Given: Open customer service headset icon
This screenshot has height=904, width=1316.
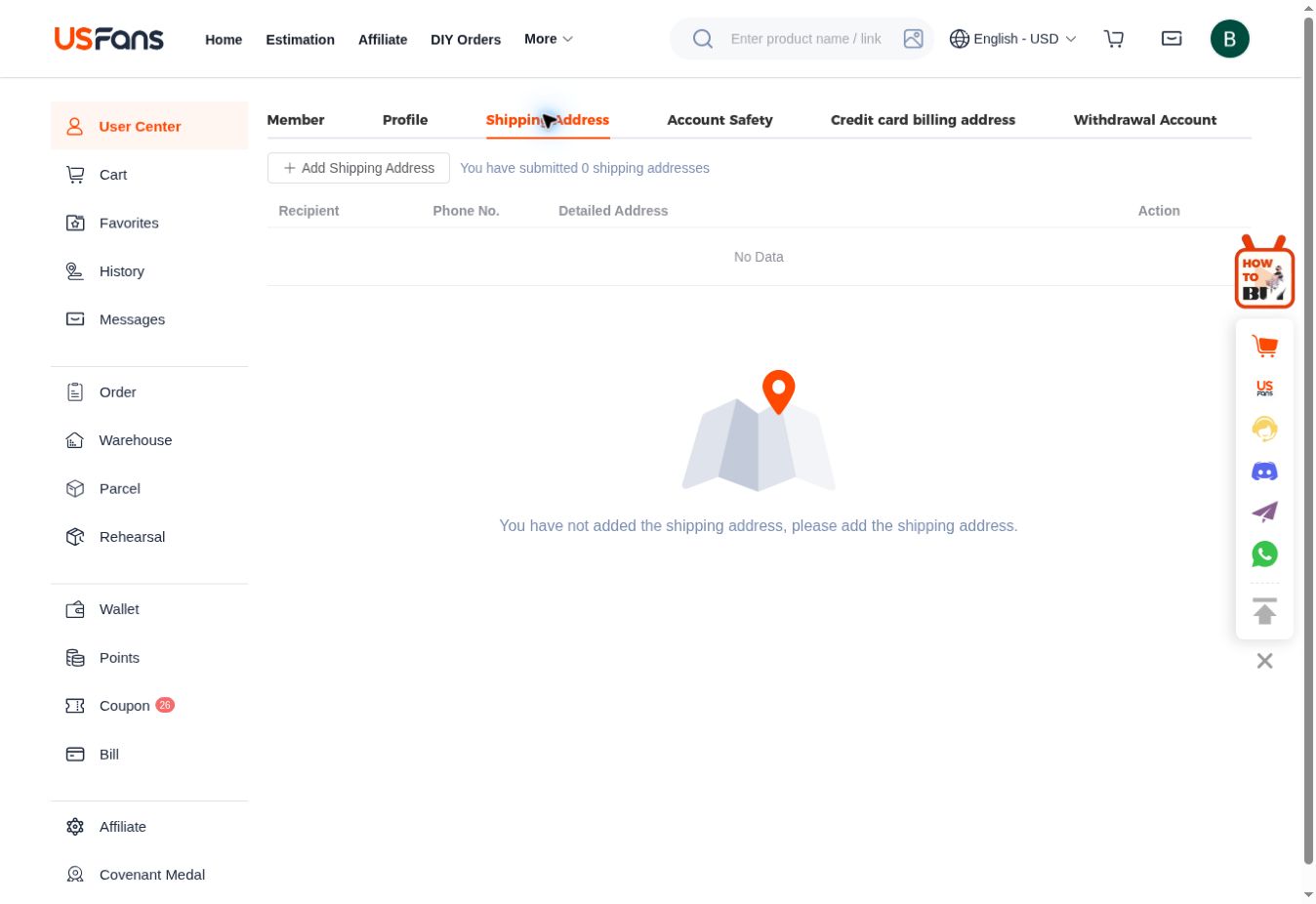Looking at the screenshot, I should pos(1264,429).
